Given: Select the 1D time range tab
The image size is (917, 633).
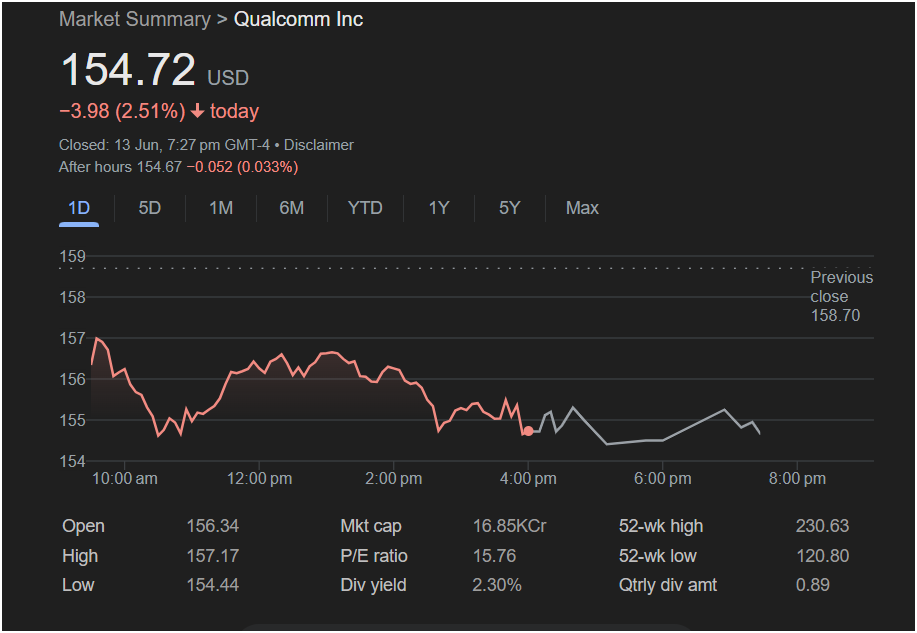Looking at the screenshot, I should coord(79,208).
